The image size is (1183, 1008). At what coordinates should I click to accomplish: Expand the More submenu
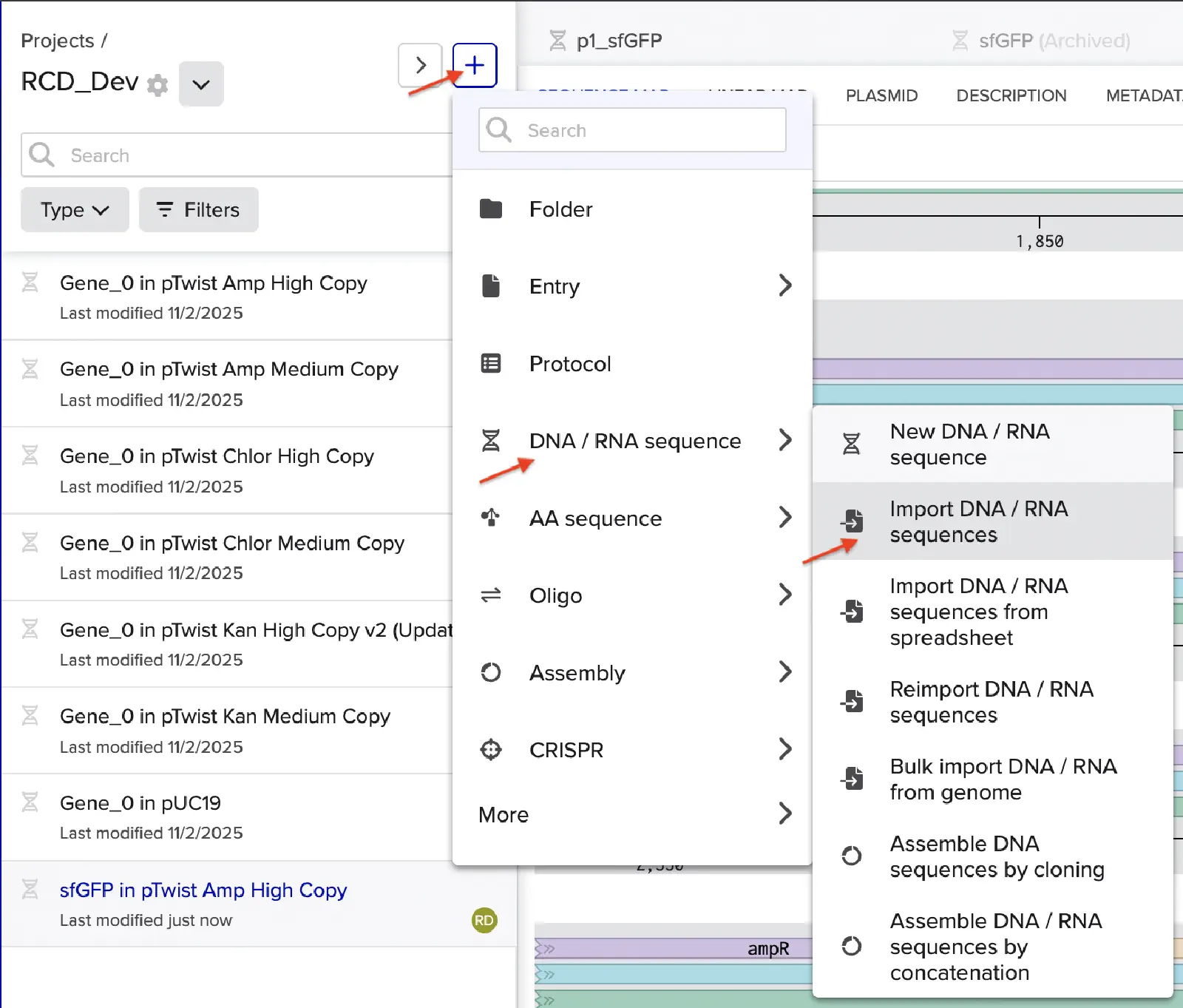point(784,813)
